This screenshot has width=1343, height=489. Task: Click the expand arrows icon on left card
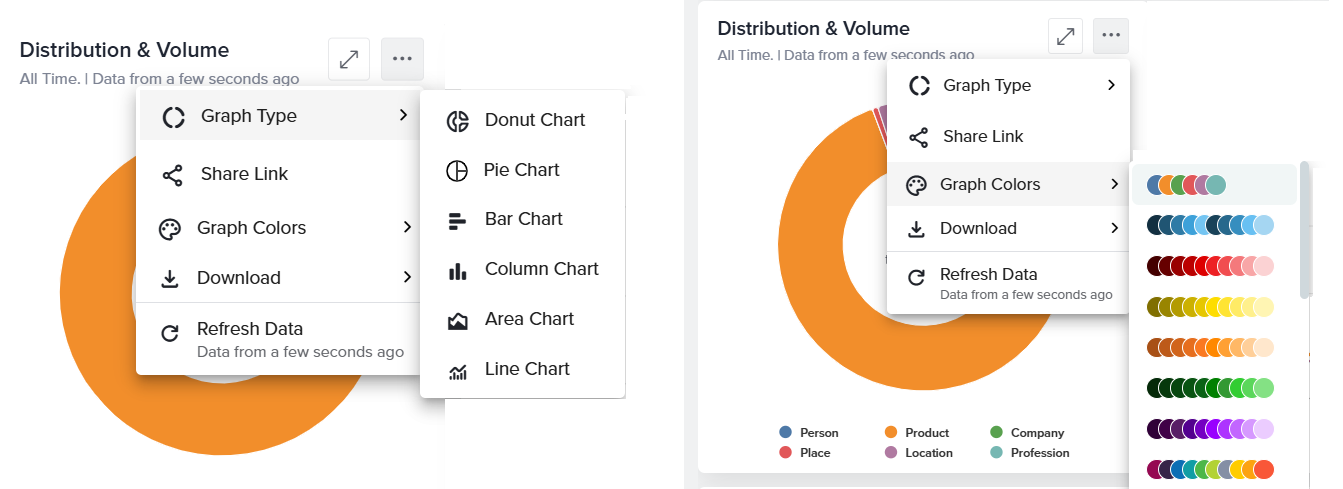tap(349, 59)
